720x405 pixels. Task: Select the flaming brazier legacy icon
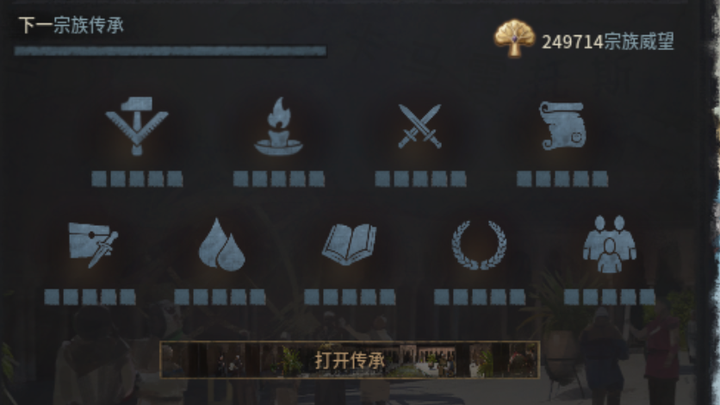tap(278, 126)
